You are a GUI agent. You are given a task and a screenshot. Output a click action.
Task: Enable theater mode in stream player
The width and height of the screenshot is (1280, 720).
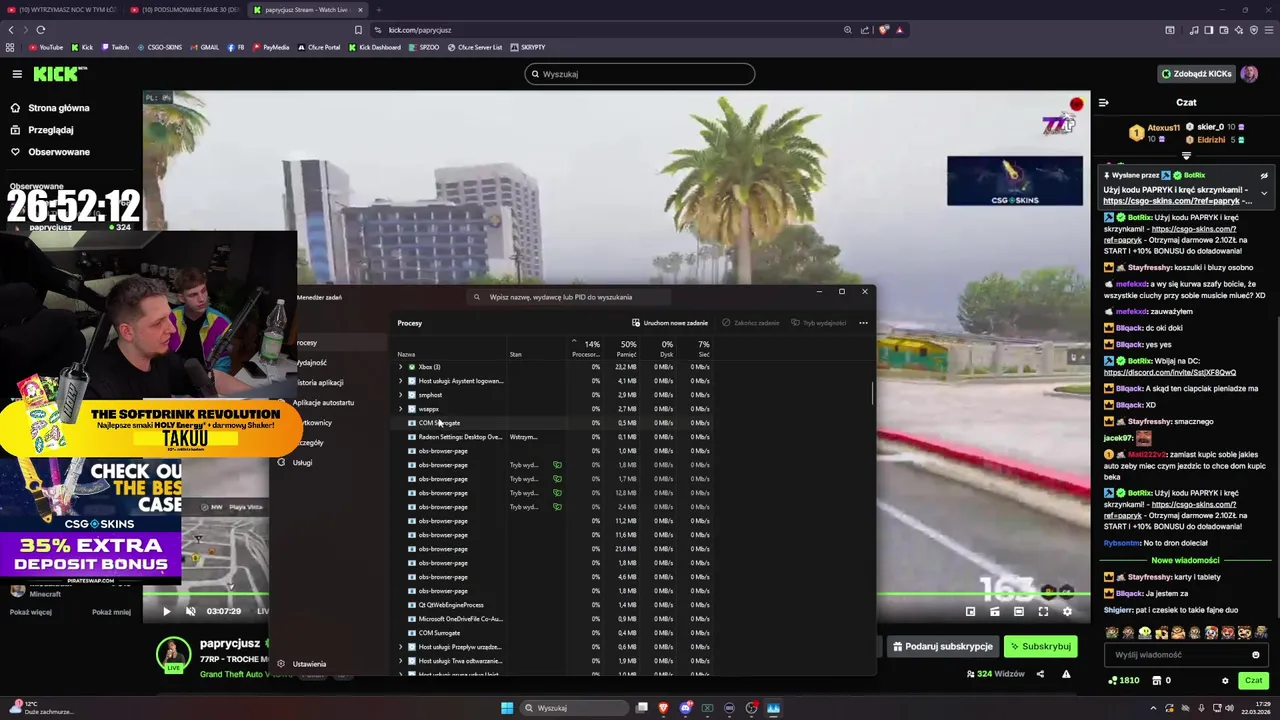coord(1019,611)
